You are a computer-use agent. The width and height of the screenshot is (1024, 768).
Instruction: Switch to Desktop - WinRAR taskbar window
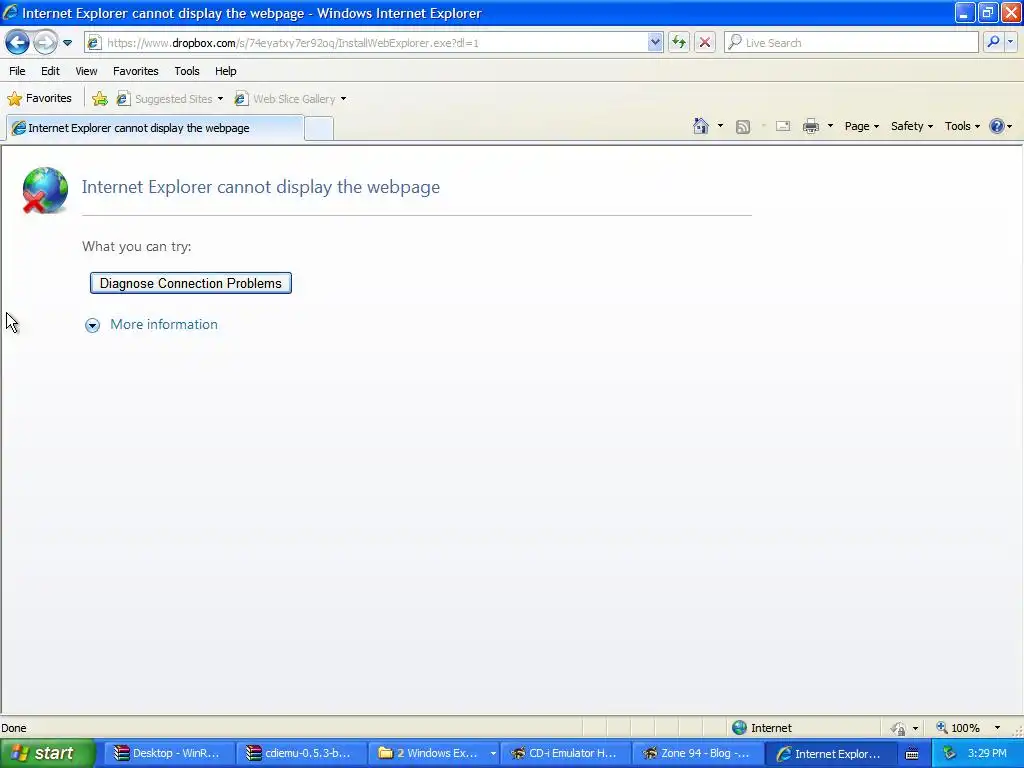168,754
